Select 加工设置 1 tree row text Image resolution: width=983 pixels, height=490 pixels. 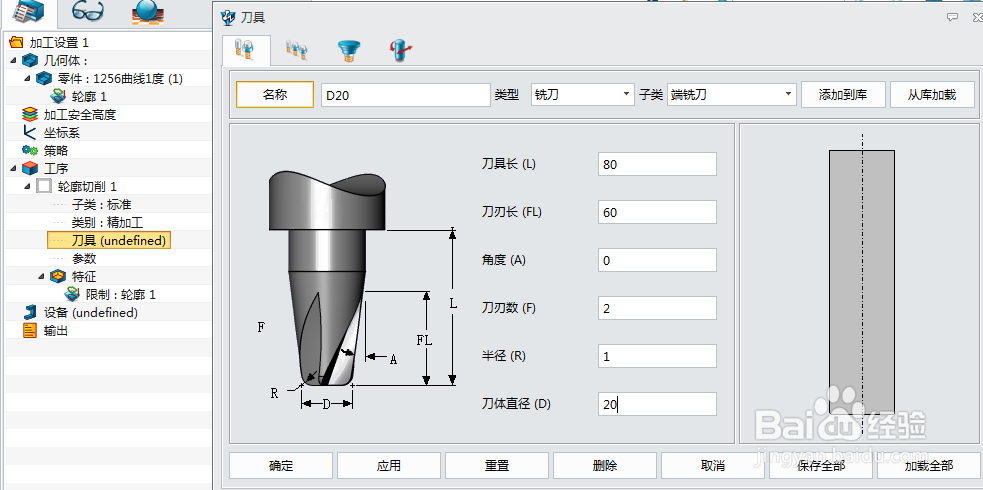[59, 43]
